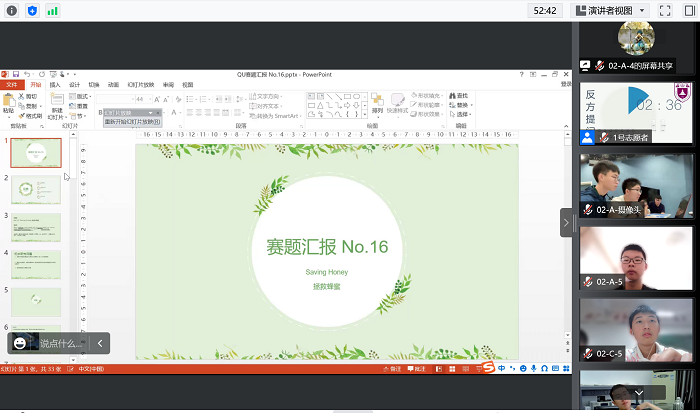Toggle the 批注 comments pane

pyautogui.click(x=417, y=369)
